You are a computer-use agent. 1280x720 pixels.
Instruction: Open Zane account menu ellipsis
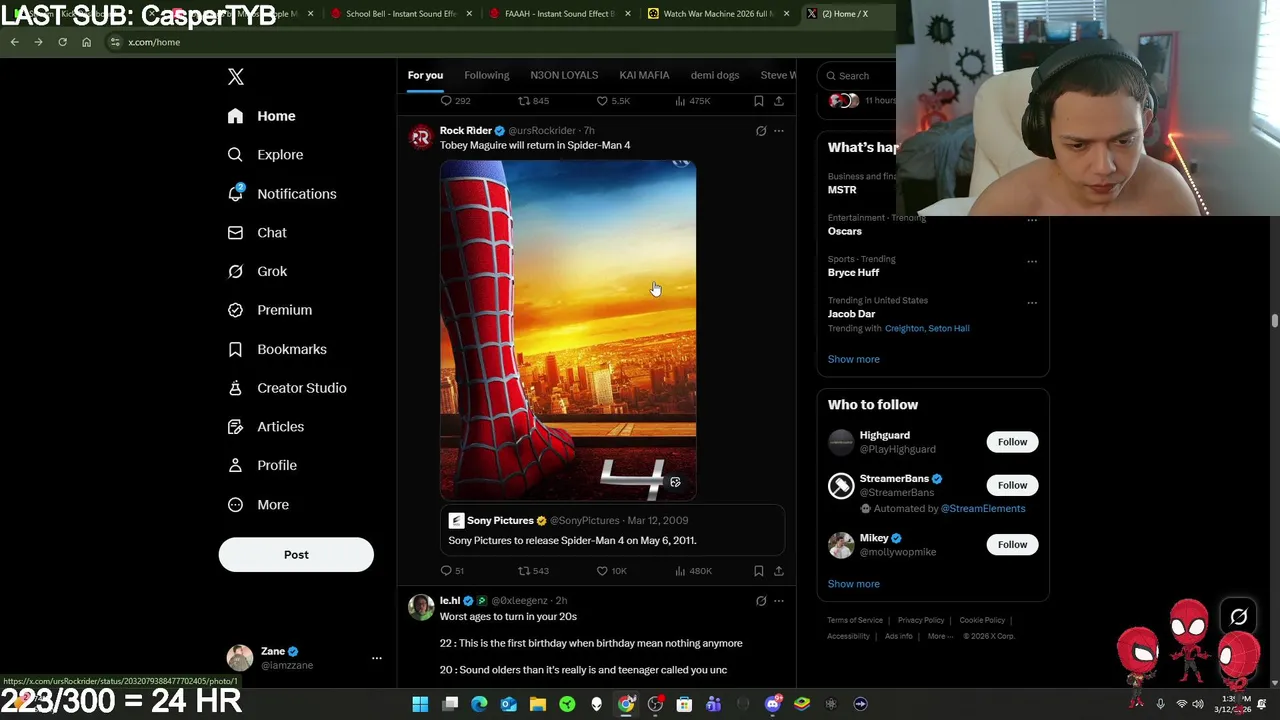coord(377,658)
